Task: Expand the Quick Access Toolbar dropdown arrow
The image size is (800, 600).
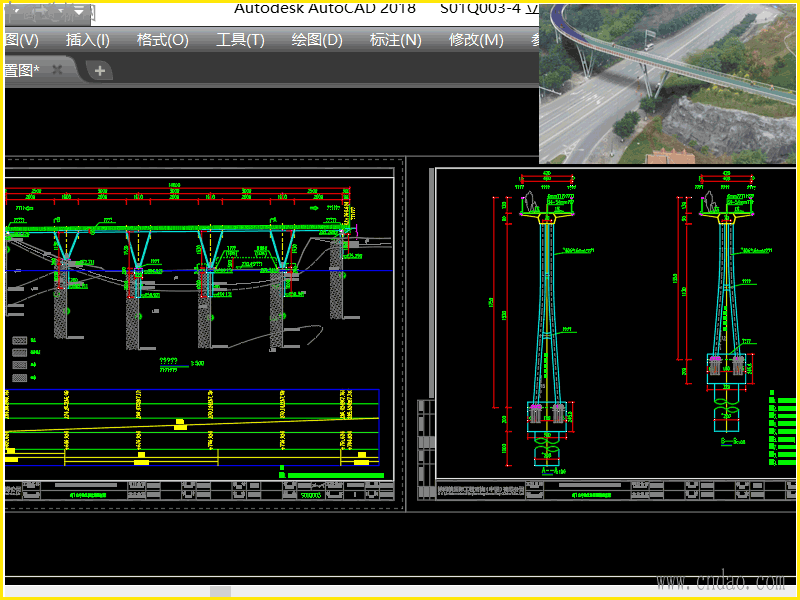Action: (x=78, y=12)
